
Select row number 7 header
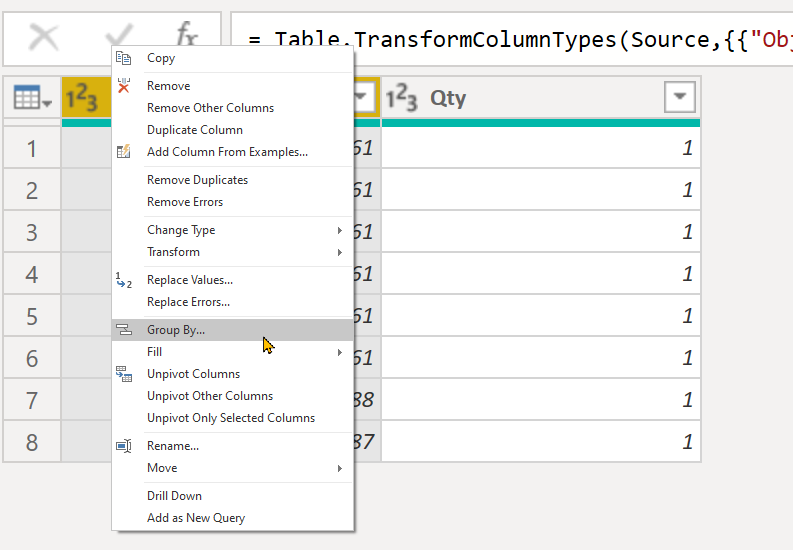coord(32,399)
